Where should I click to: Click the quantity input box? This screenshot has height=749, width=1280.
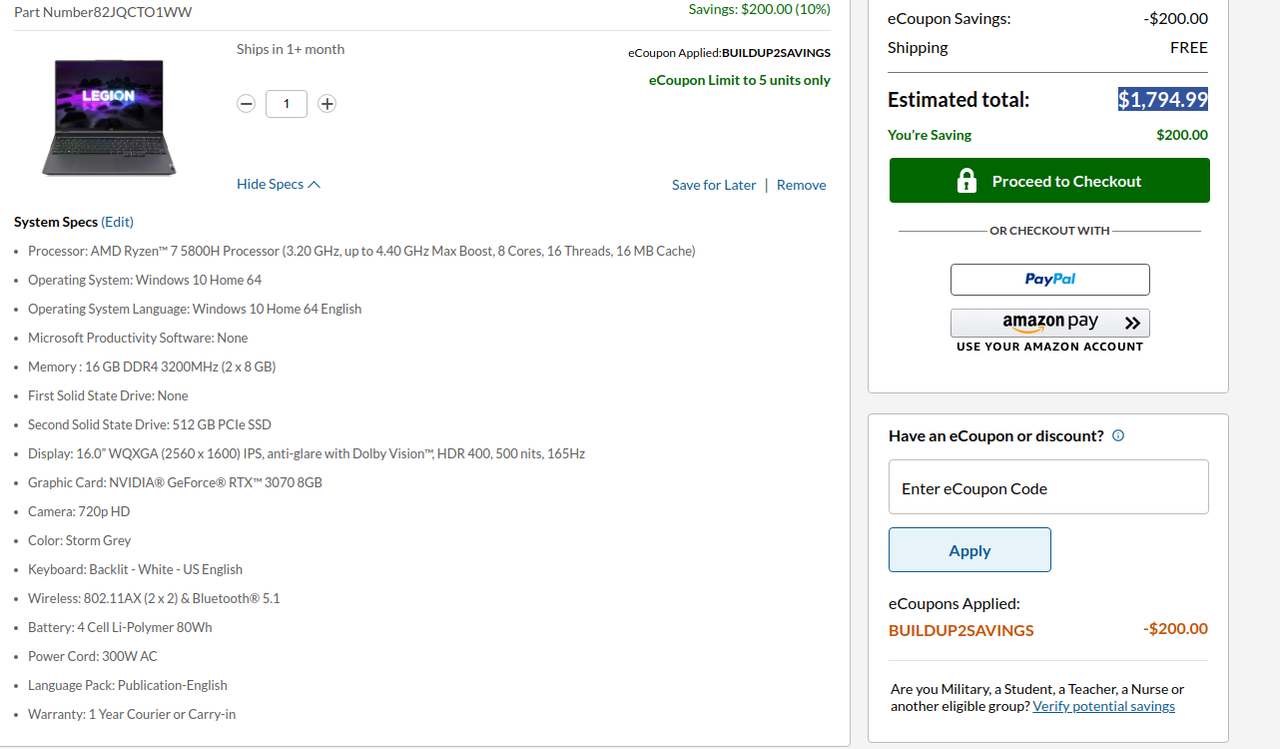coord(286,103)
